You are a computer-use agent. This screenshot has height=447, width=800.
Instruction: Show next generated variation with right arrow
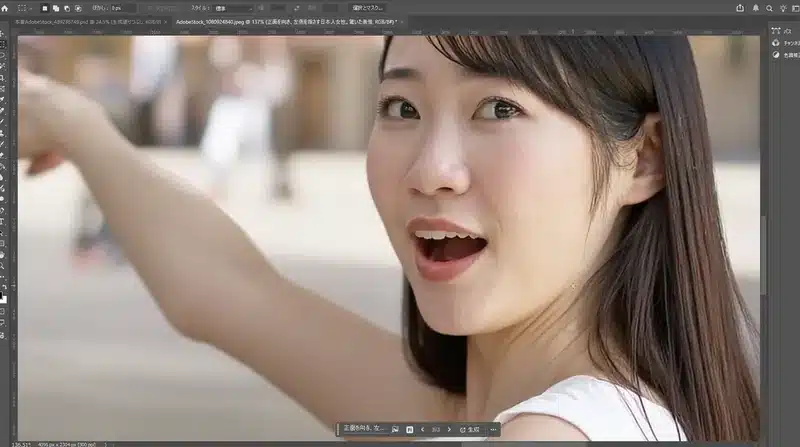[x=449, y=429]
